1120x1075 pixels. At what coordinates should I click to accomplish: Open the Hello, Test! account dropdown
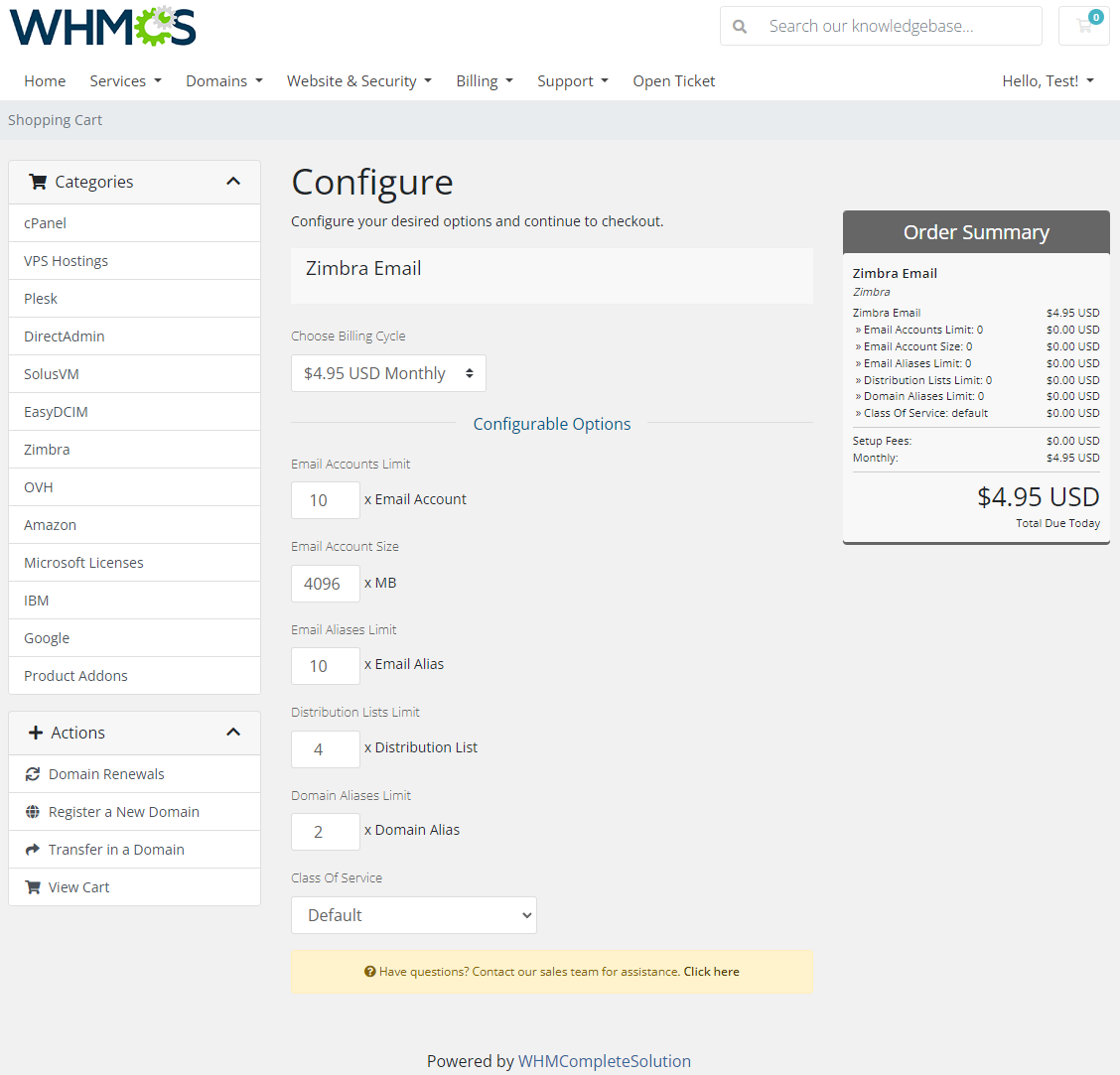(x=1048, y=80)
